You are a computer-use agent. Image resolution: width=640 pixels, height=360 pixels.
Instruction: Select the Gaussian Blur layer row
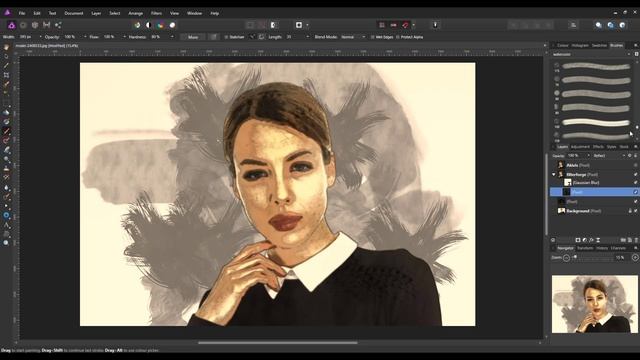pos(594,183)
